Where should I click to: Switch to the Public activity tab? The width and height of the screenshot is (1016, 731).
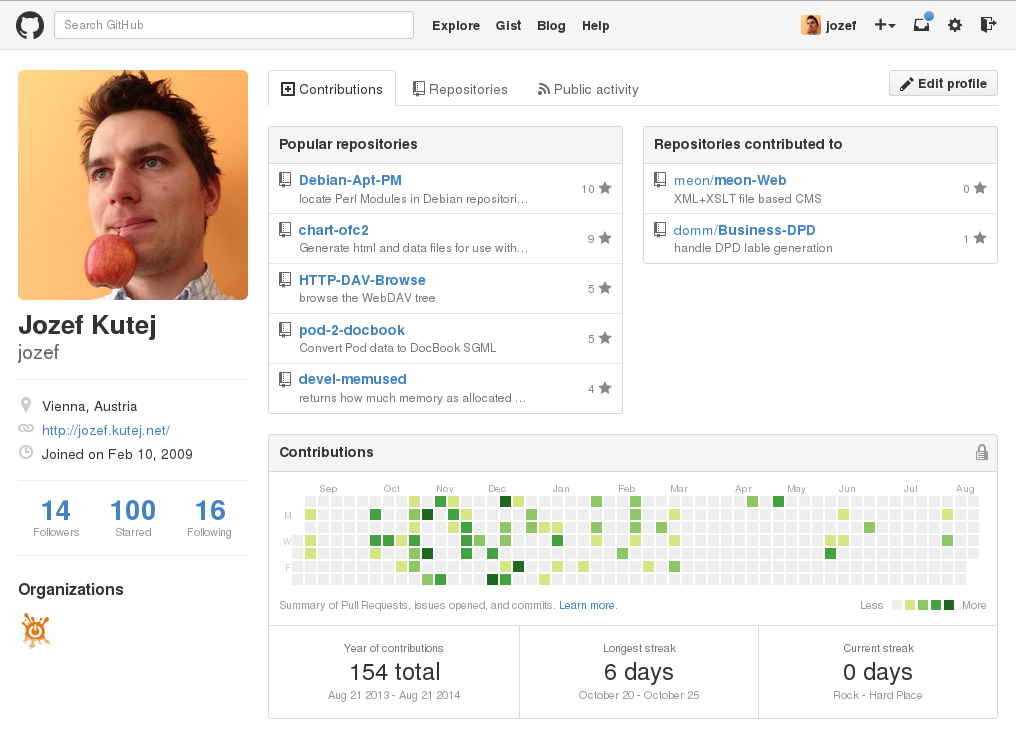588,89
